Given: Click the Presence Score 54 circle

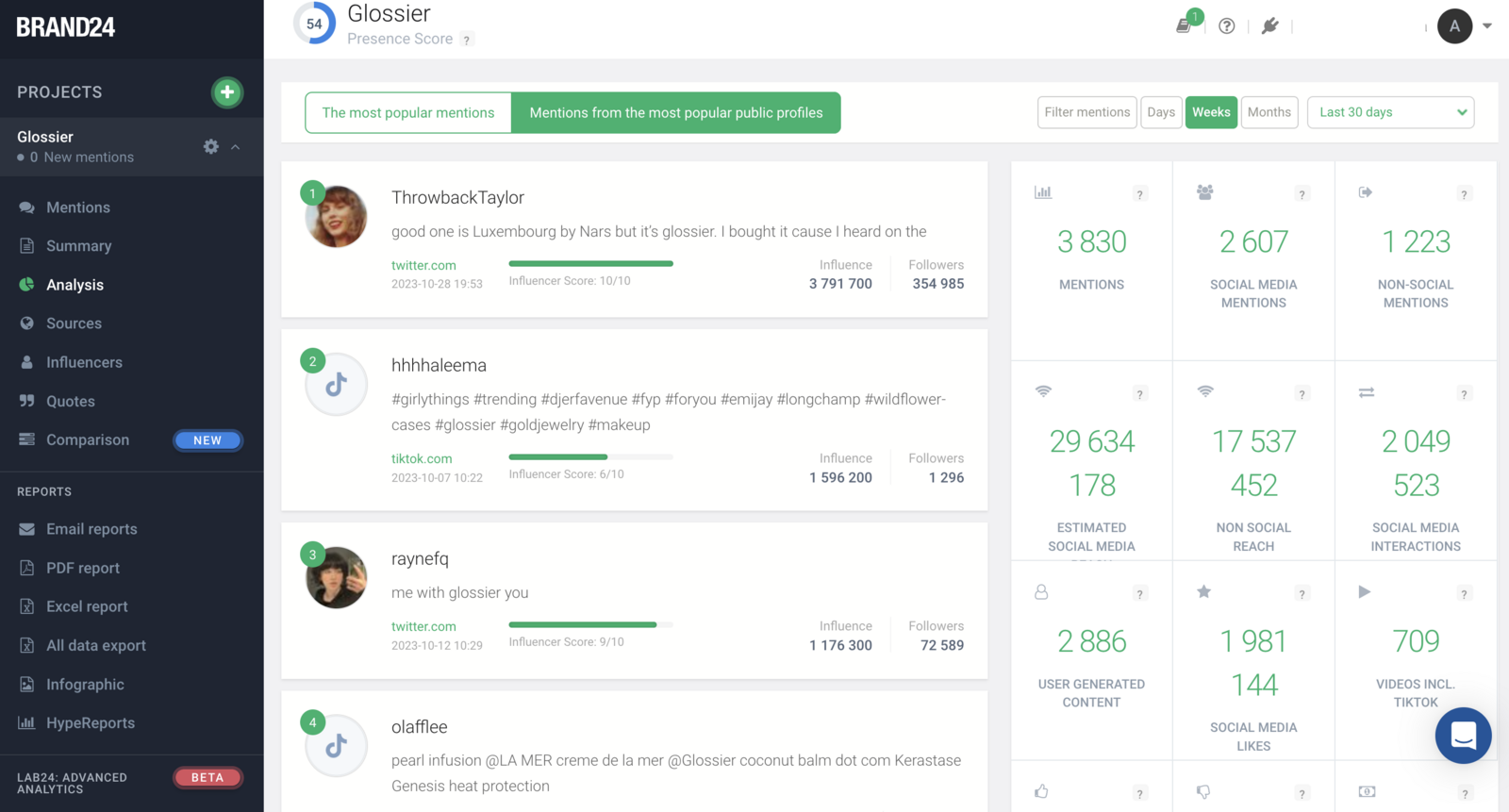Looking at the screenshot, I should point(314,24).
